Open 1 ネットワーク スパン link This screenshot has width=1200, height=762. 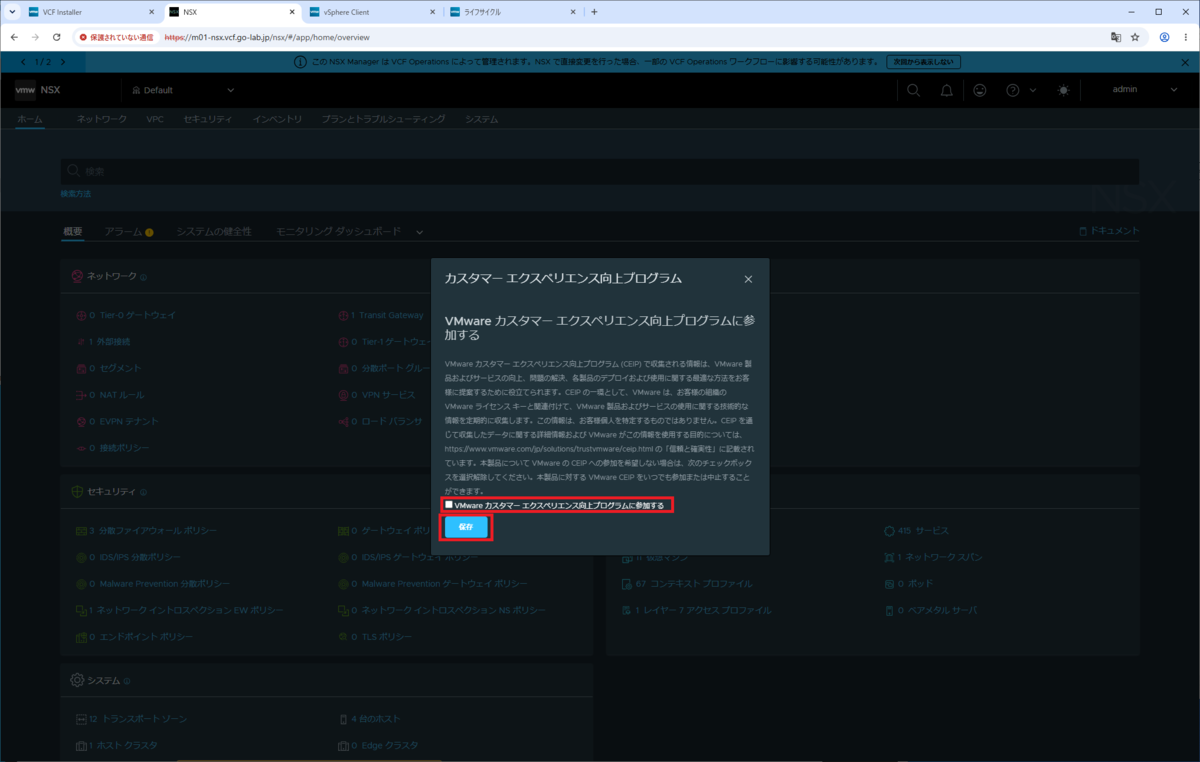tap(939, 556)
